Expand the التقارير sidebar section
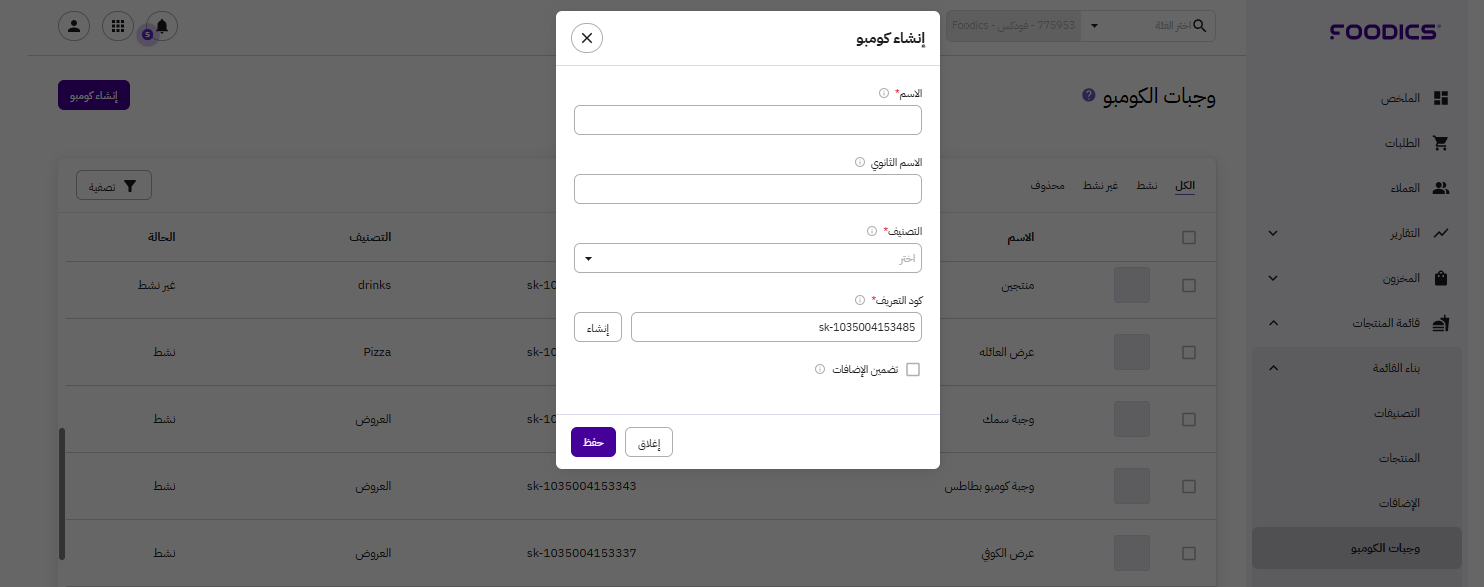The width and height of the screenshot is (1484, 587). [1273, 233]
